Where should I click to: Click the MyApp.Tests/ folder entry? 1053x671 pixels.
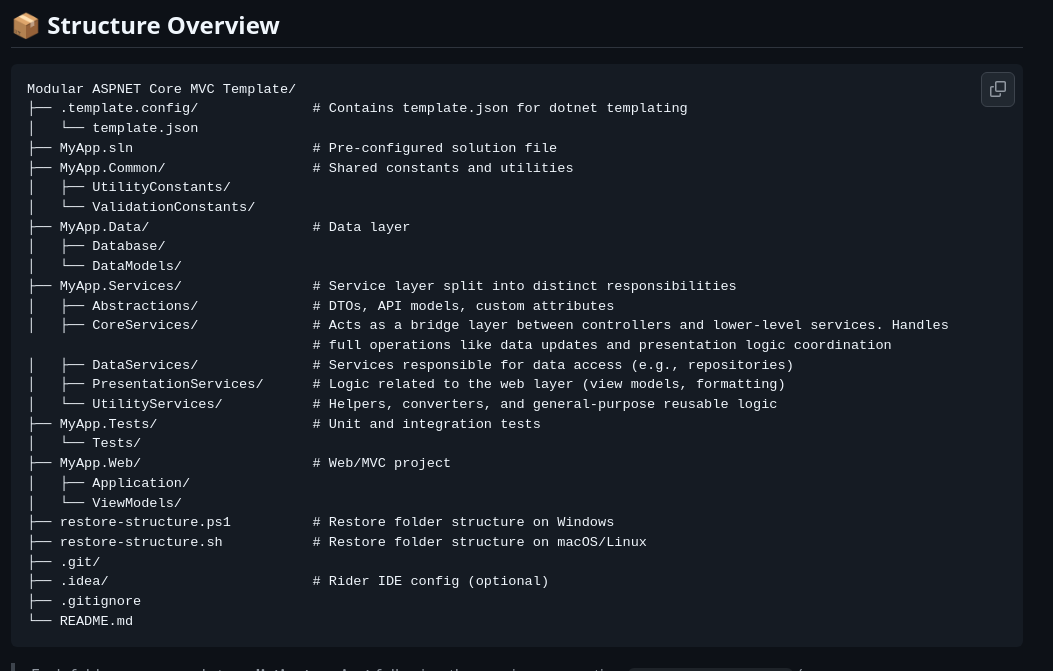pos(108,424)
